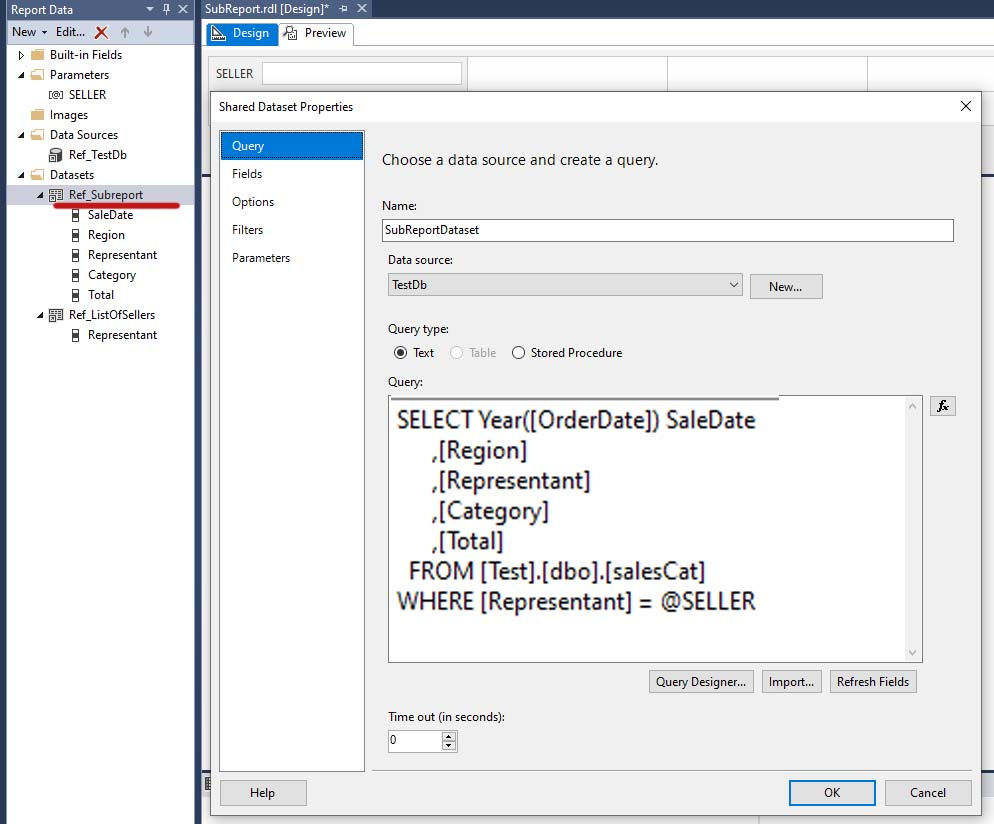Click the Refresh Fields button
Image resolution: width=994 pixels, height=824 pixels.
872,681
